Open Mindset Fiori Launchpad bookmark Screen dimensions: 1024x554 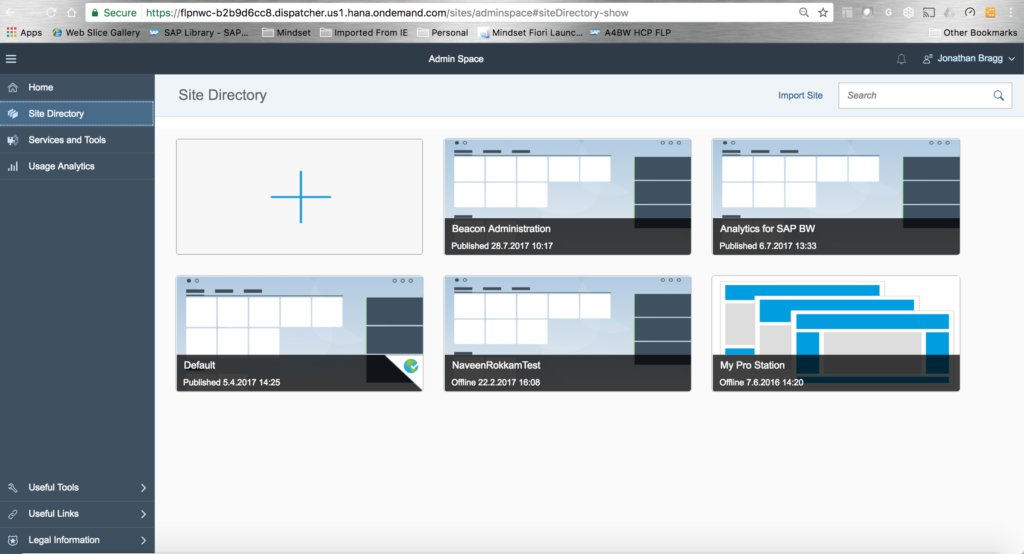[x=530, y=33]
